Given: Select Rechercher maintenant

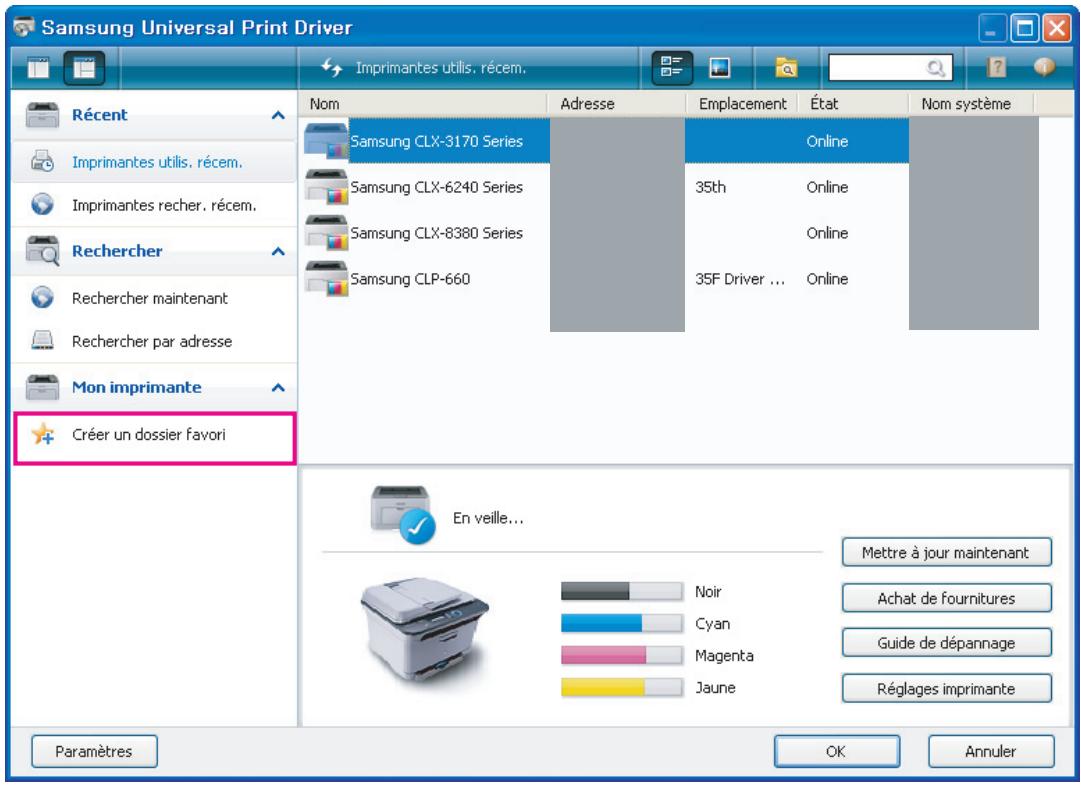Looking at the screenshot, I should point(154,298).
